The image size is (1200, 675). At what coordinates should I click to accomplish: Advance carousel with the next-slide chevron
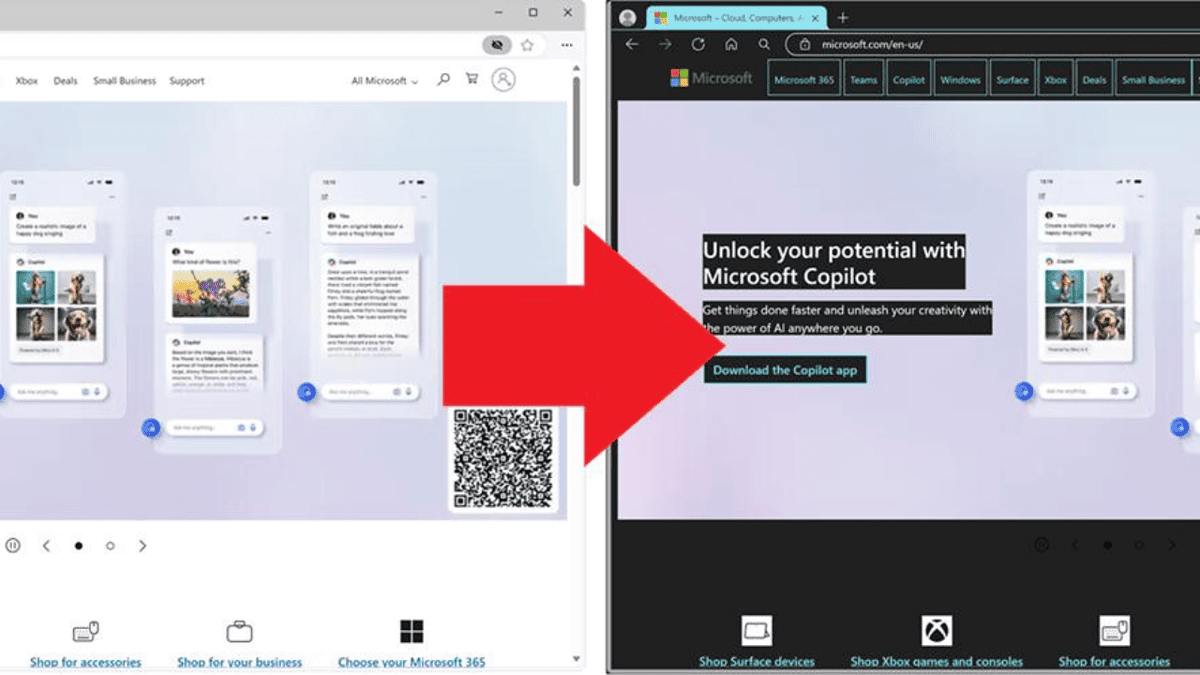coord(142,545)
